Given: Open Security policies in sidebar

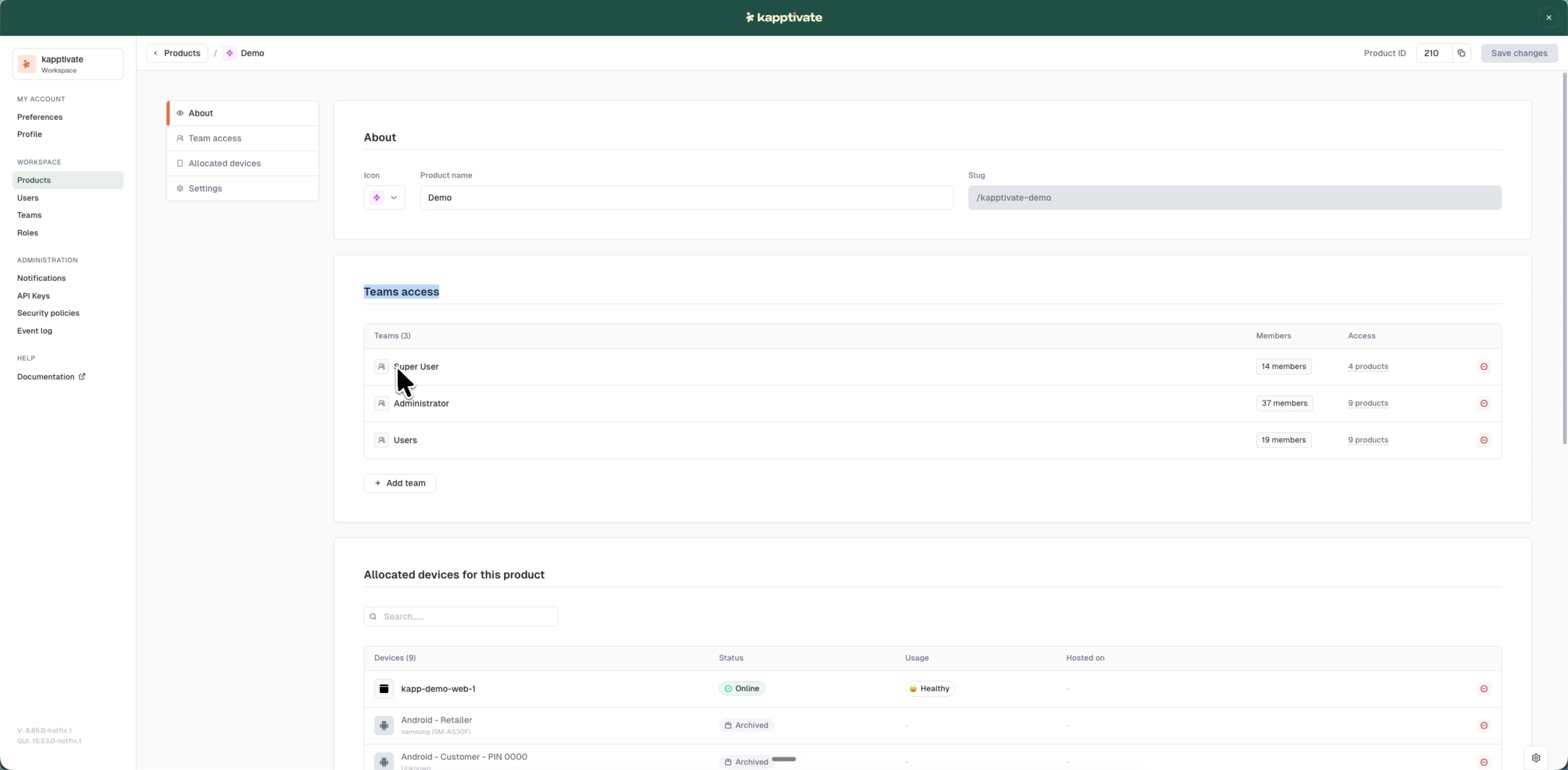Looking at the screenshot, I should click(x=48, y=313).
